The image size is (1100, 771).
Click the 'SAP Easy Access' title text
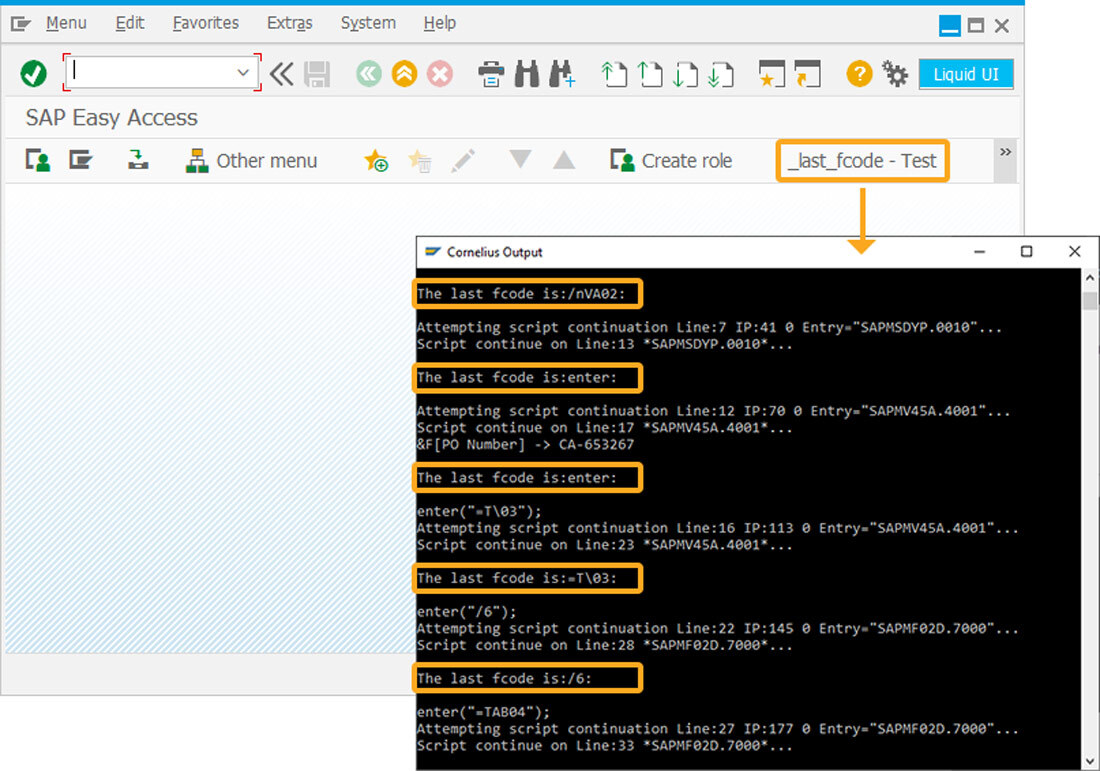pos(112,118)
